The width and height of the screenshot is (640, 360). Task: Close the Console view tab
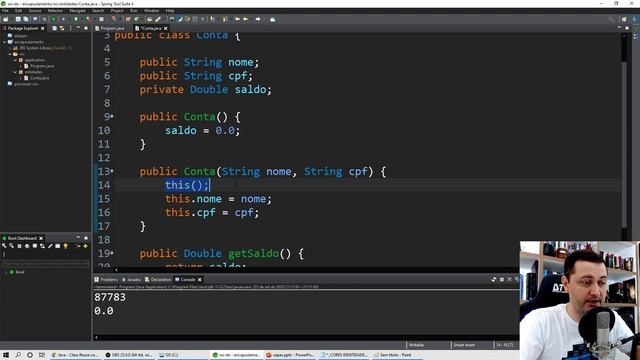coord(200,280)
